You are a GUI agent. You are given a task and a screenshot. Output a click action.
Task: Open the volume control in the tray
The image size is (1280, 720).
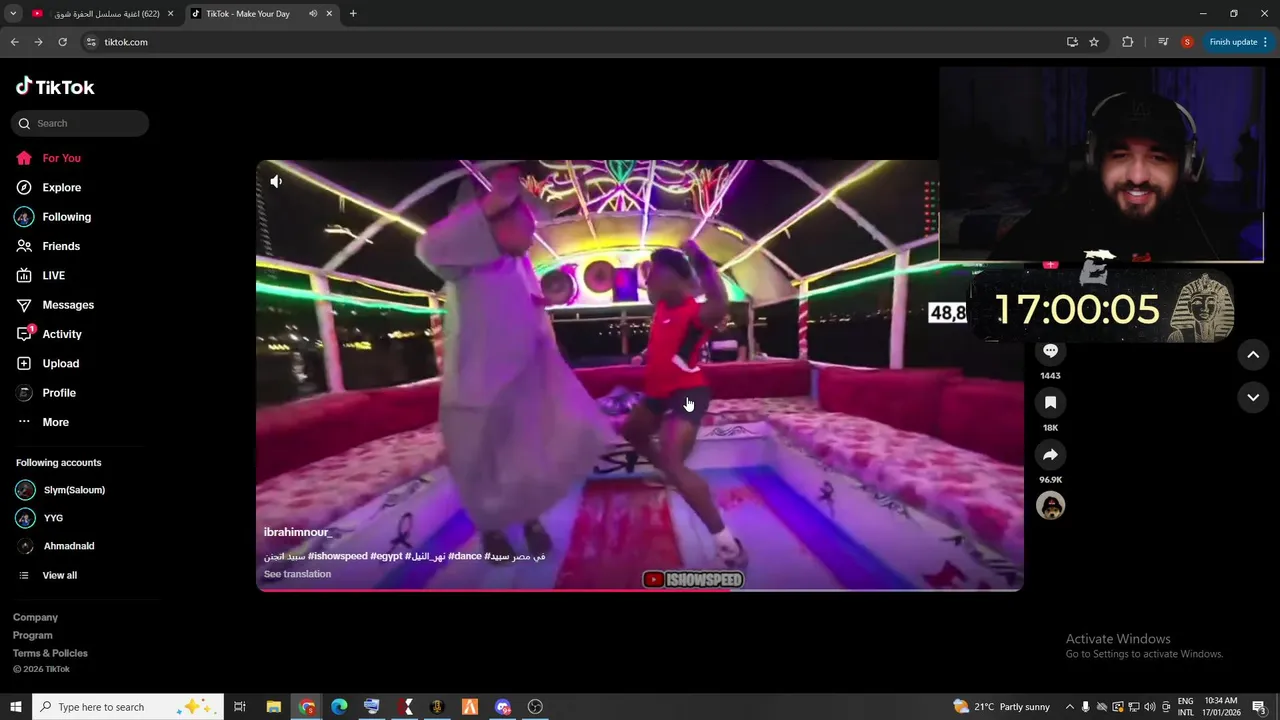pyautogui.click(x=1150, y=707)
